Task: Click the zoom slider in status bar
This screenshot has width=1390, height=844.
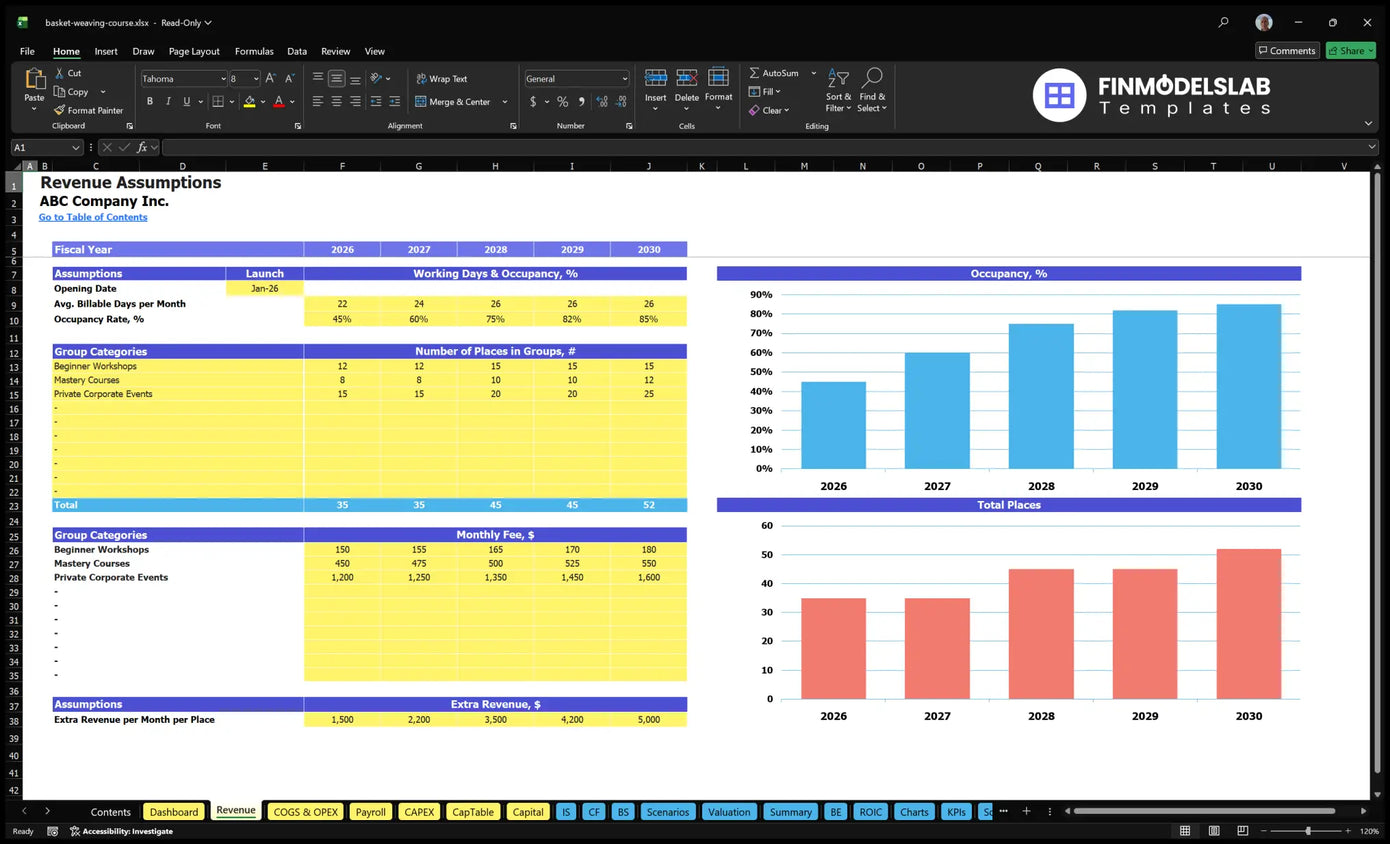Action: pos(1308,831)
